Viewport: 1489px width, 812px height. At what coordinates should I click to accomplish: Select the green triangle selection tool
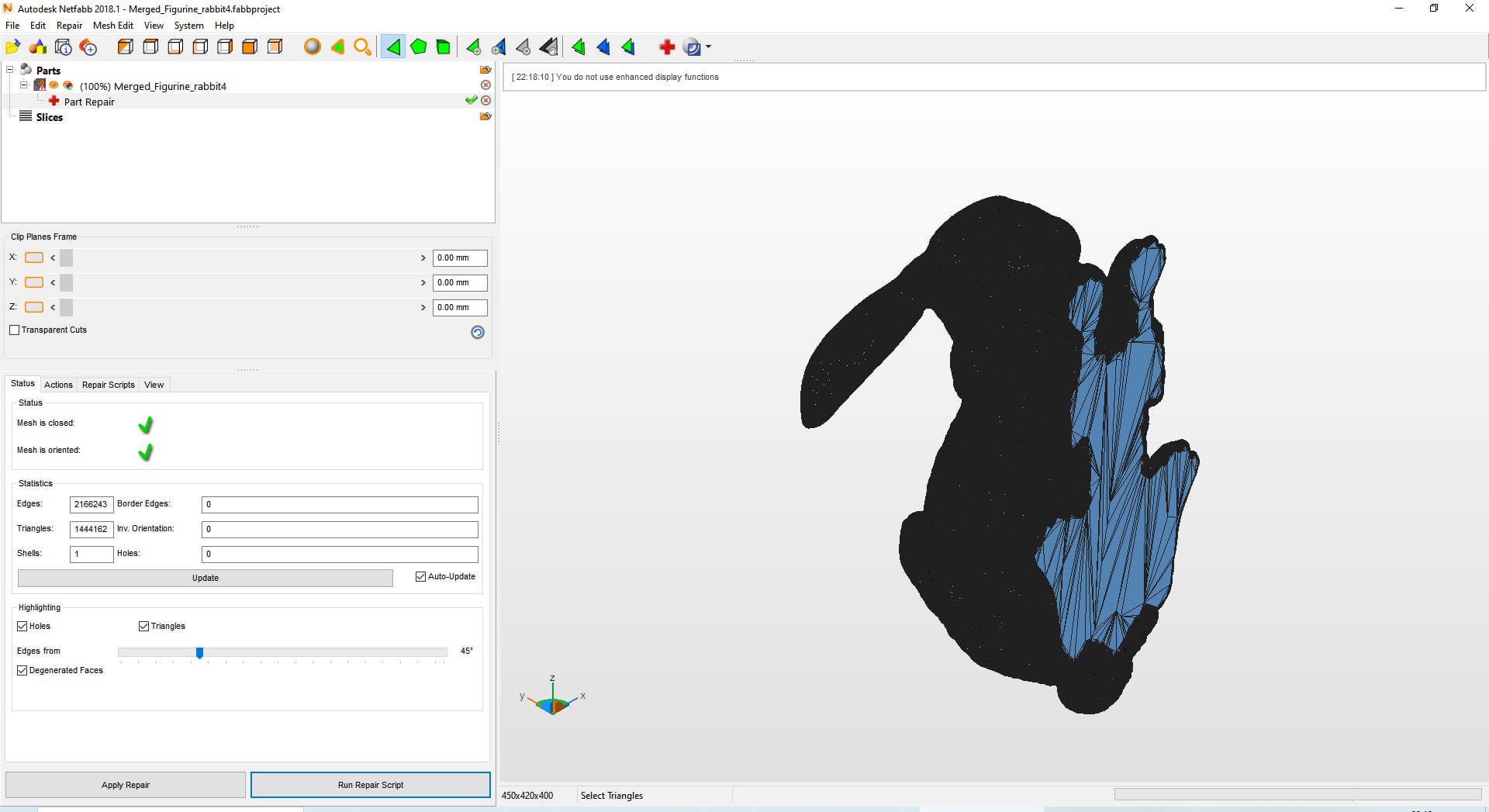tap(393, 47)
